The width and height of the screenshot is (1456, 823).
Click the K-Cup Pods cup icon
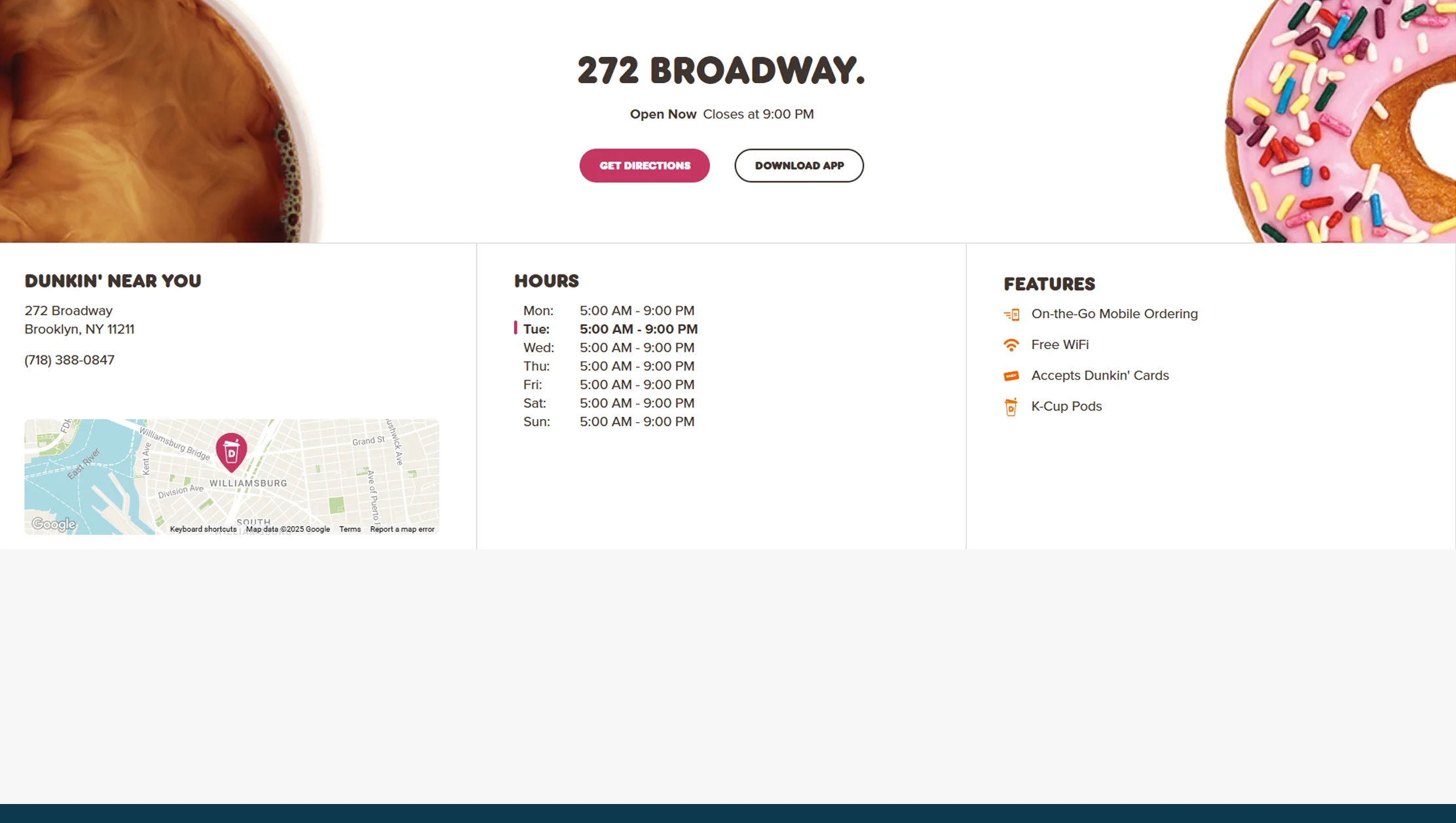(1011, 407)
